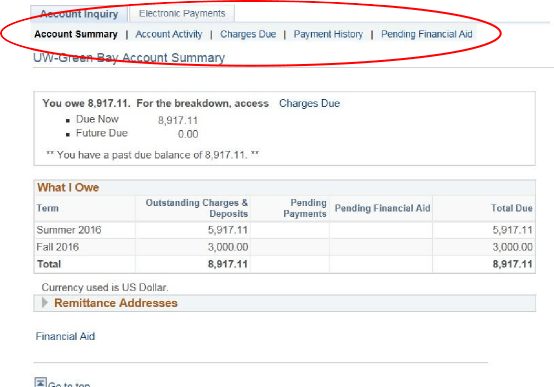Switch to the Electronic Payments tab
This screenshot has height=387, width=554.
(182, 13)
